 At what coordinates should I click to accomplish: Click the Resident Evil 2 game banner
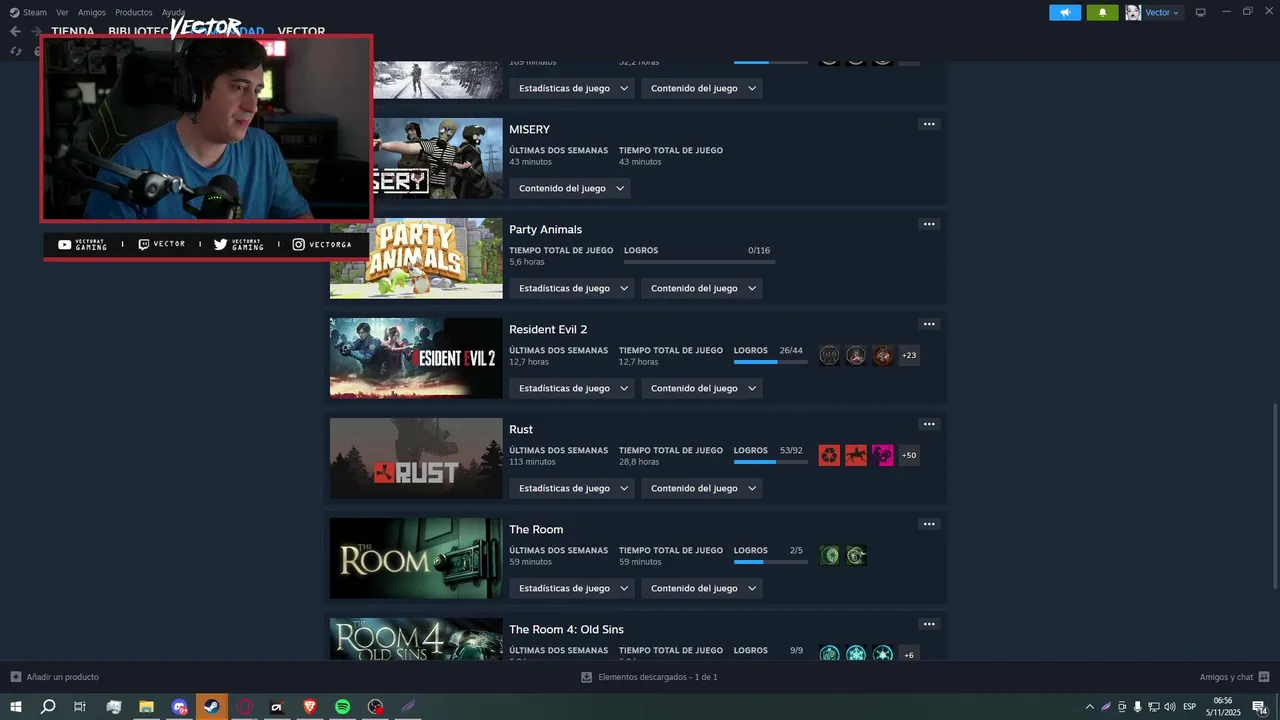(x=416, y=358)
